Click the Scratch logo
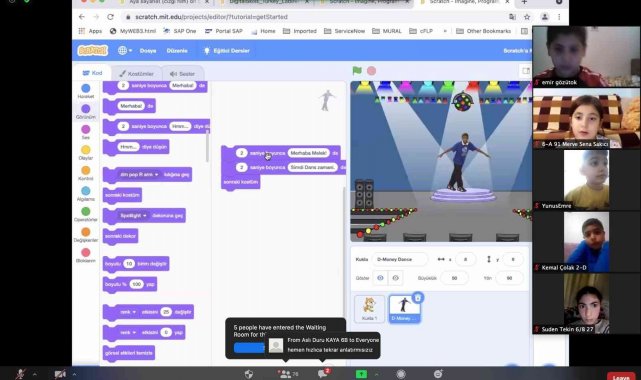 [x=92, y=51]
